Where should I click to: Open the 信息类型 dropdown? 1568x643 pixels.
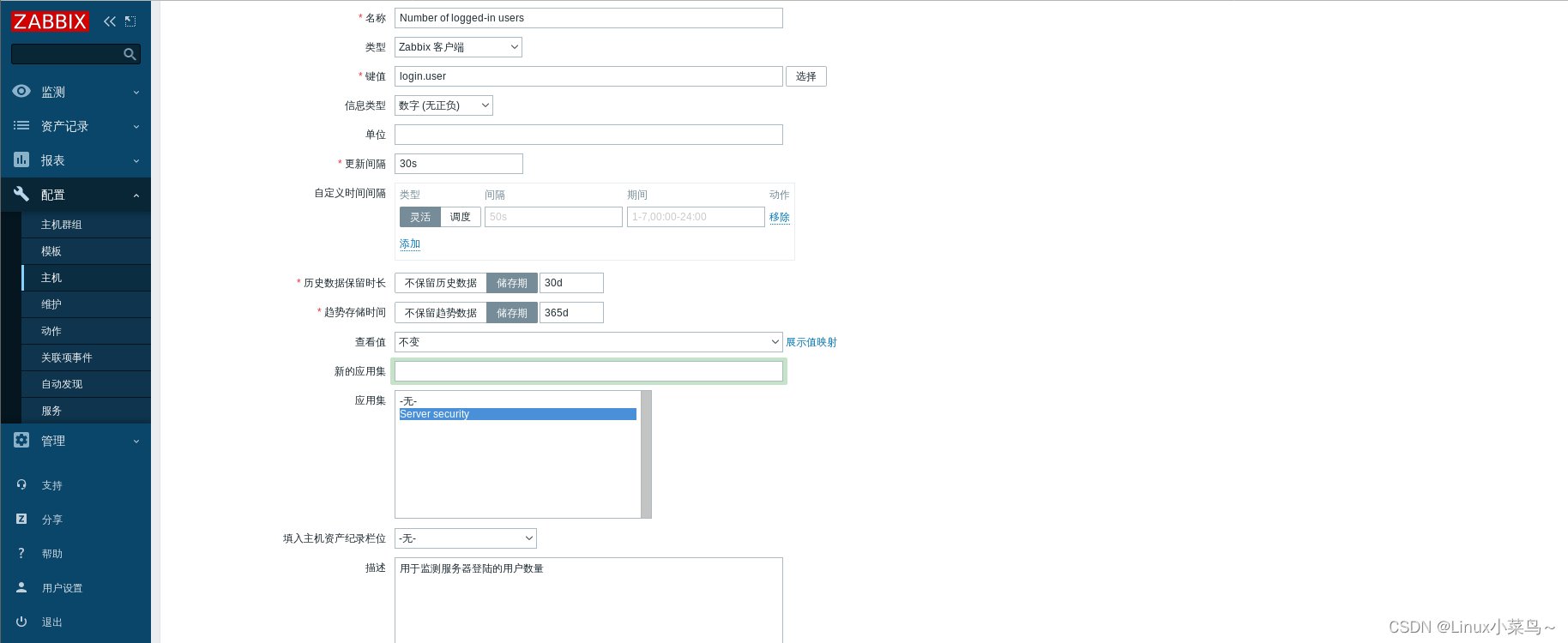(x=443, y=105)
